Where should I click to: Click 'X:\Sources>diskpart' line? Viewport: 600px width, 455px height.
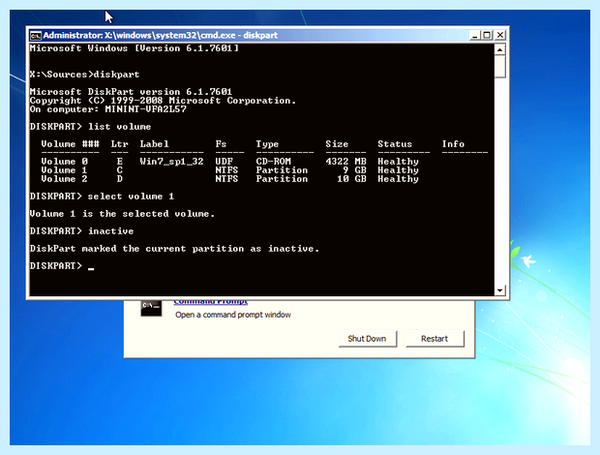tap(85, 74)
